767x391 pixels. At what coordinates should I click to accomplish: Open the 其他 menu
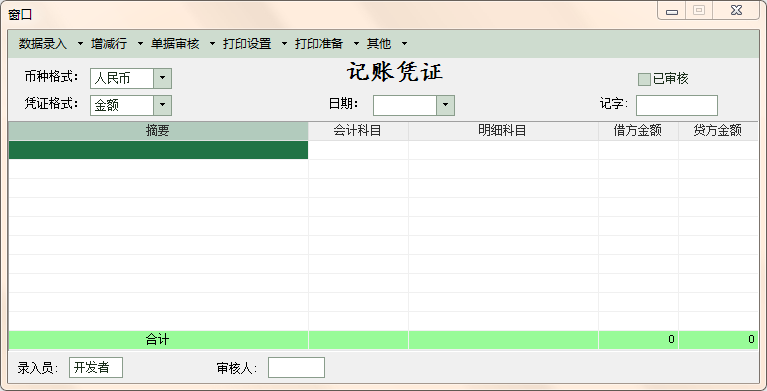(379, 44)
